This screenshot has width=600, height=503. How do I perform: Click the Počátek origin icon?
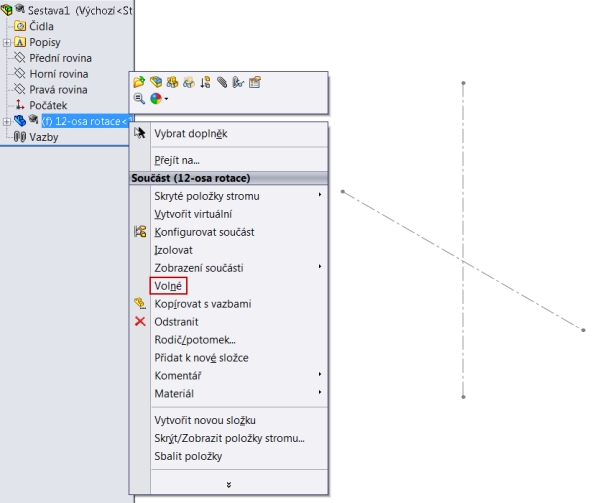pyautogui.click(x=20, y=105)
